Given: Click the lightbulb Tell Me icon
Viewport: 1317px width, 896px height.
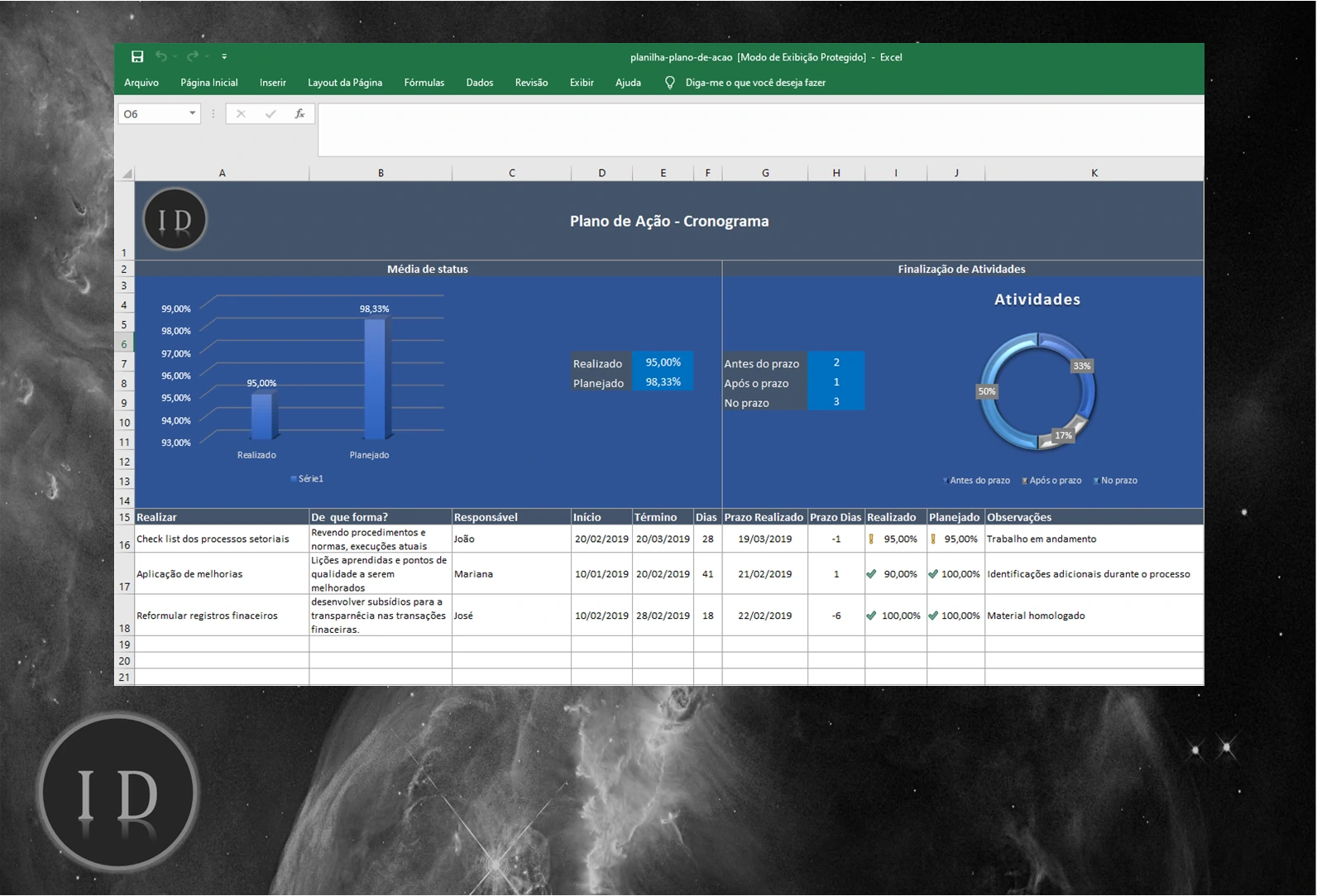Looking at the screenshot, I should (670, 83).
